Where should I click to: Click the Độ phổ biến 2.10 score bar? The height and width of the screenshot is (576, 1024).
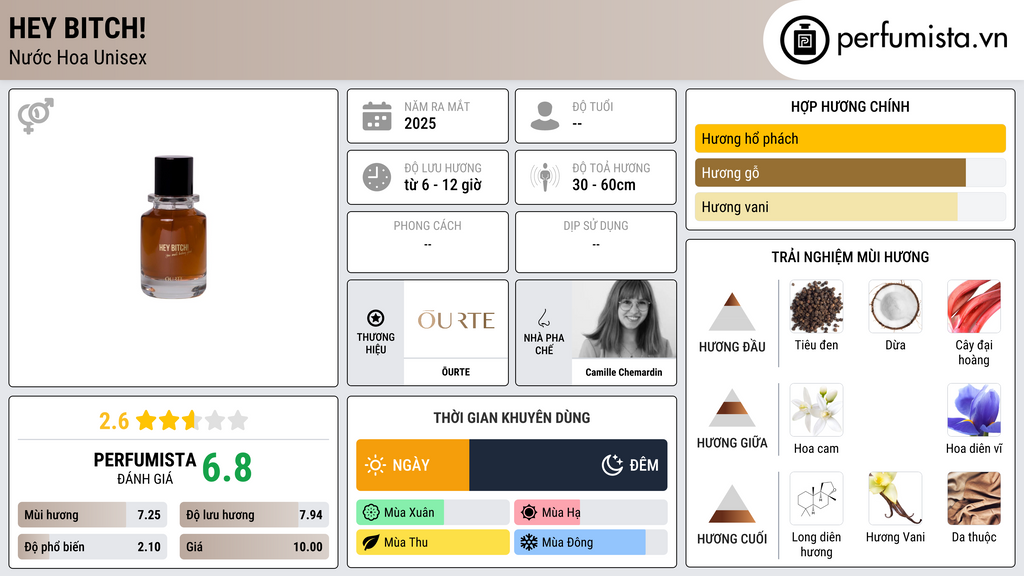point(92,547)
